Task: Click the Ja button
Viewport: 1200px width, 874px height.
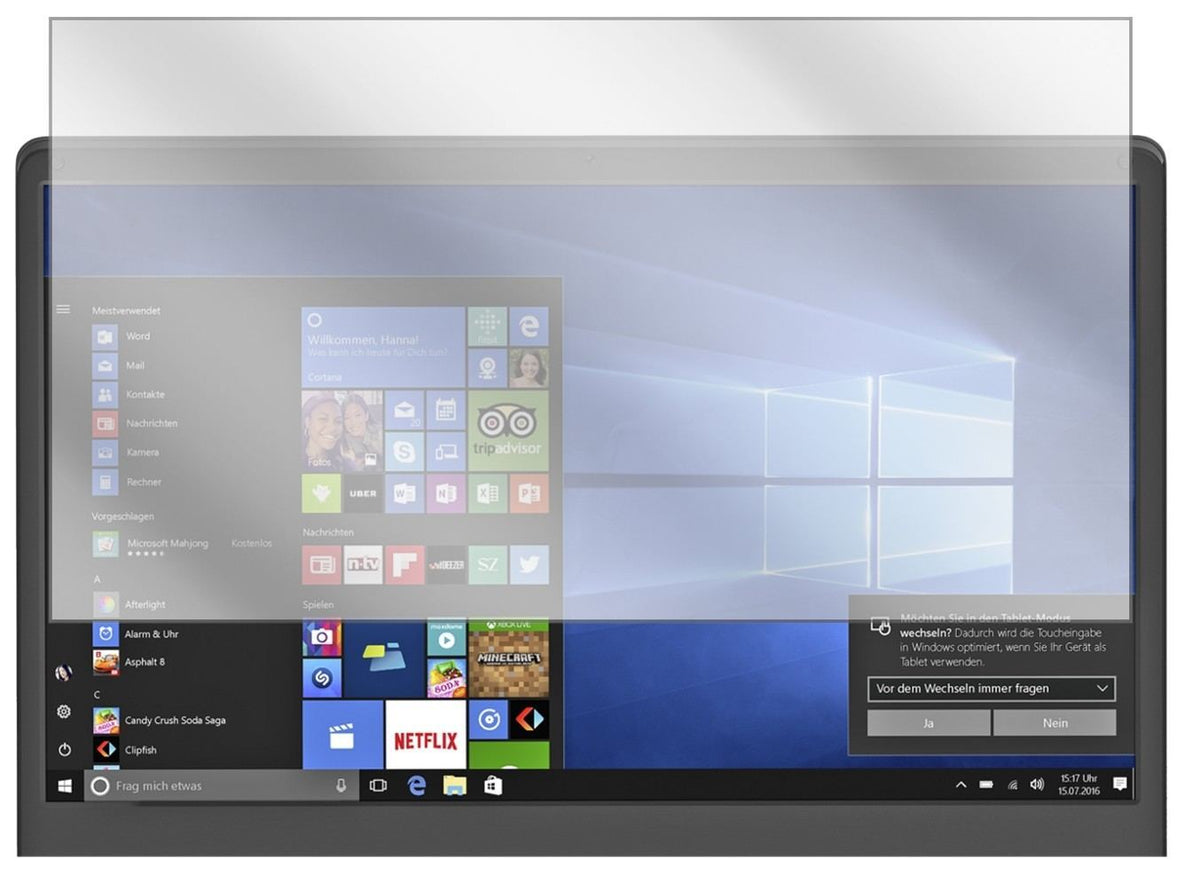Action: (x=928, y=723)
